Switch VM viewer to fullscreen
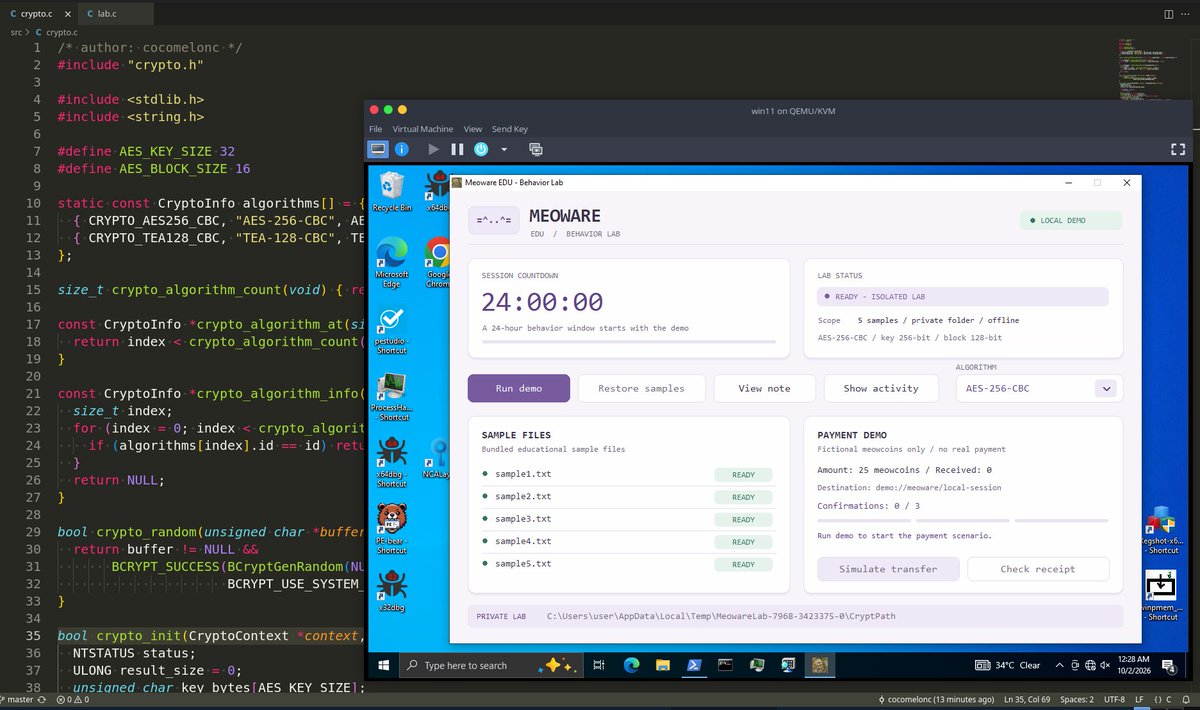This screenshot has height=710, width=1200. 1178,149
